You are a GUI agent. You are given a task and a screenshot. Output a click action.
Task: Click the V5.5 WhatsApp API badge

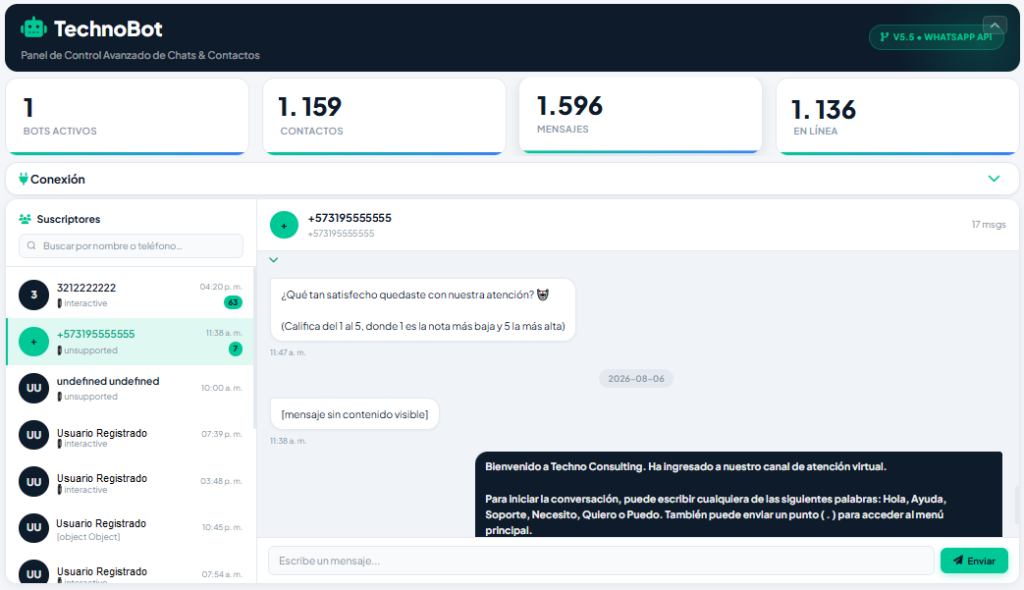pos(936,37)
